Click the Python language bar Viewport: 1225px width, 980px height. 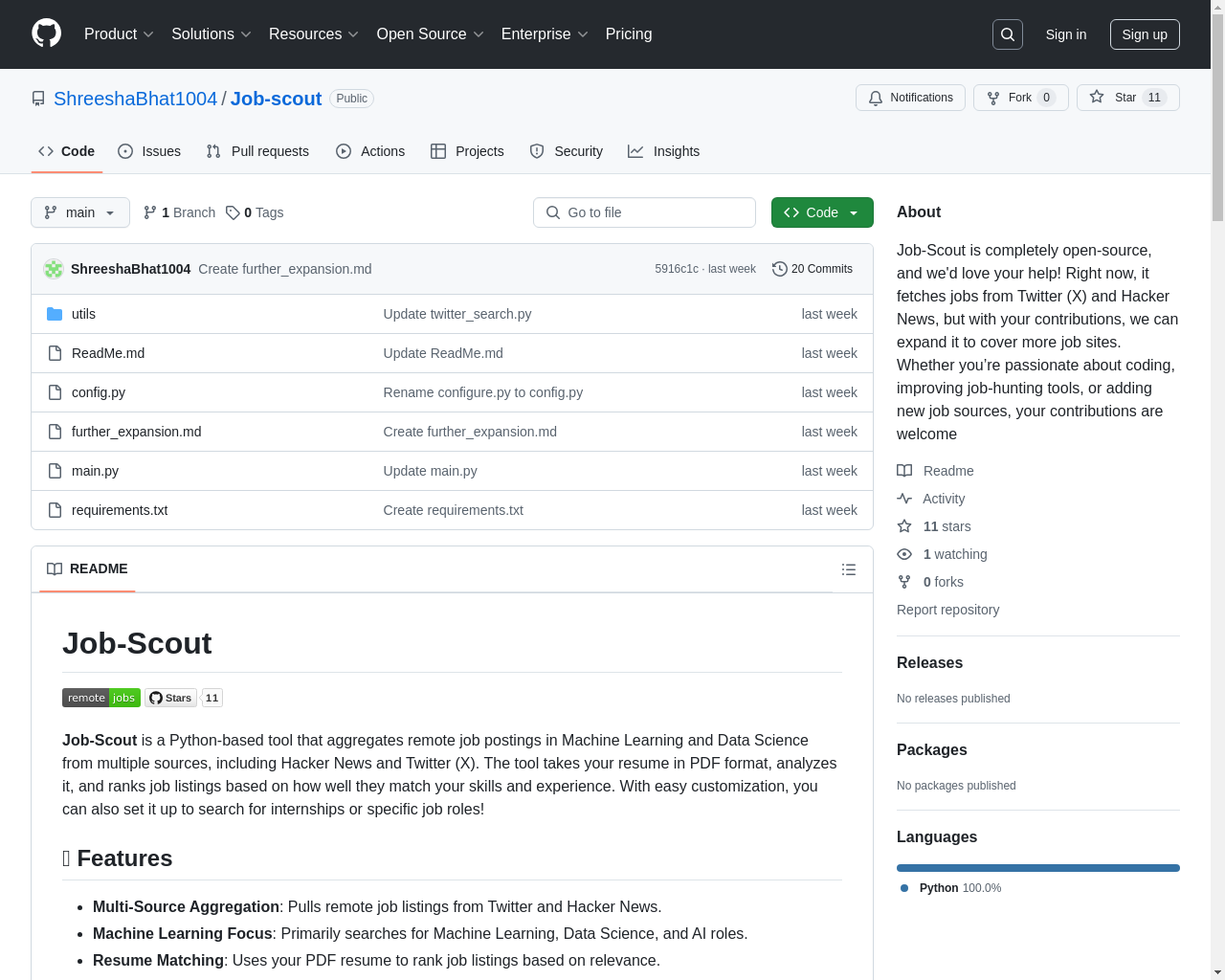pyautogui.click(x=1038, y=868)
